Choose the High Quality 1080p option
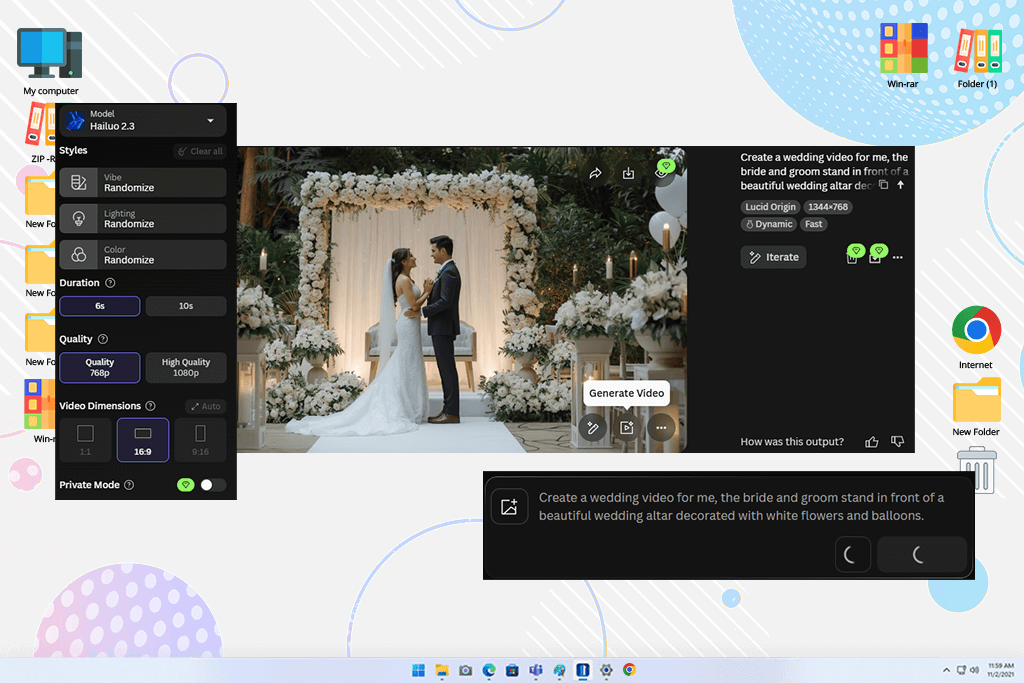 click(186, 368)
